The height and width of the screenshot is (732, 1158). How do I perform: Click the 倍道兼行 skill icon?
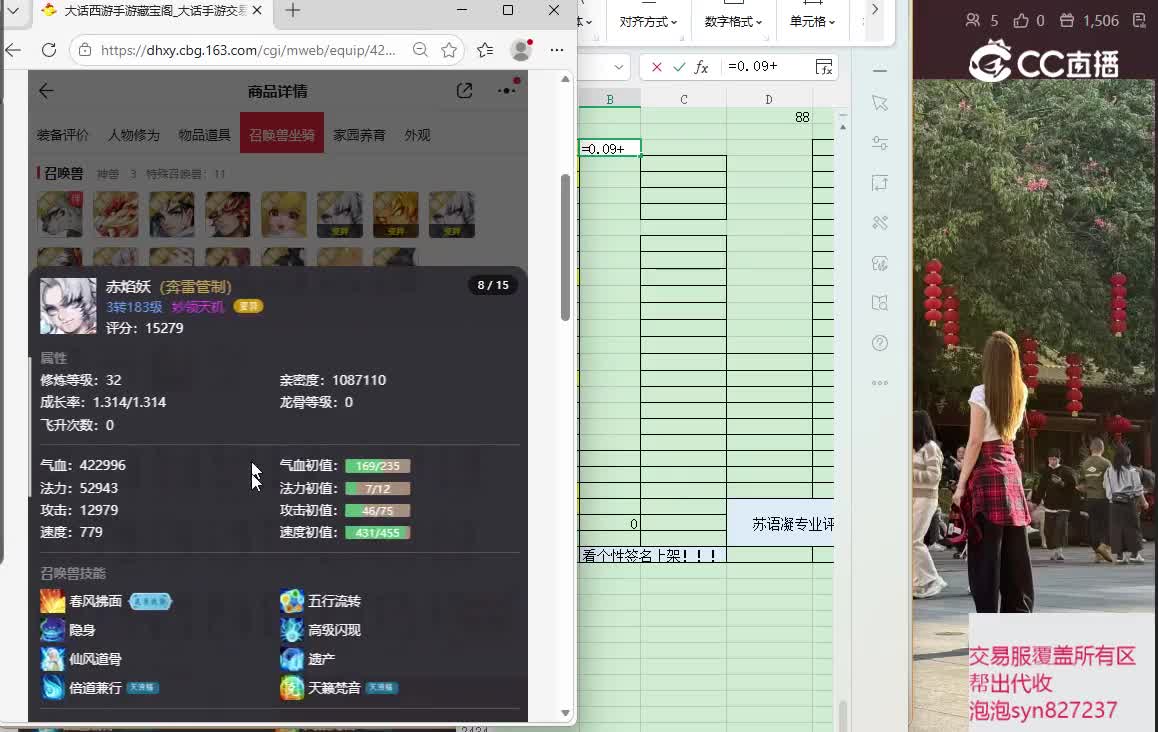52,688
